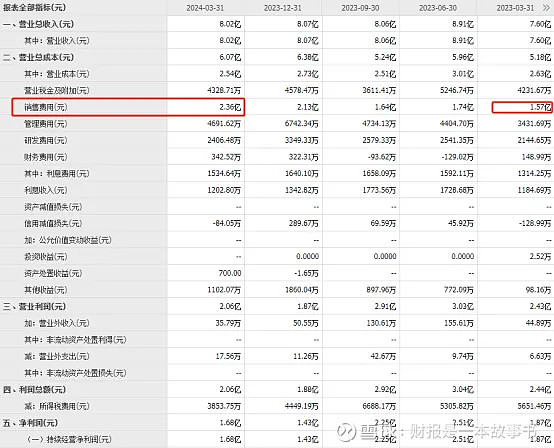Viewport: 554px width, 448px height.
Task: Click the (一)持续经营净利润(元) row label
Action: tap(69, 440)
